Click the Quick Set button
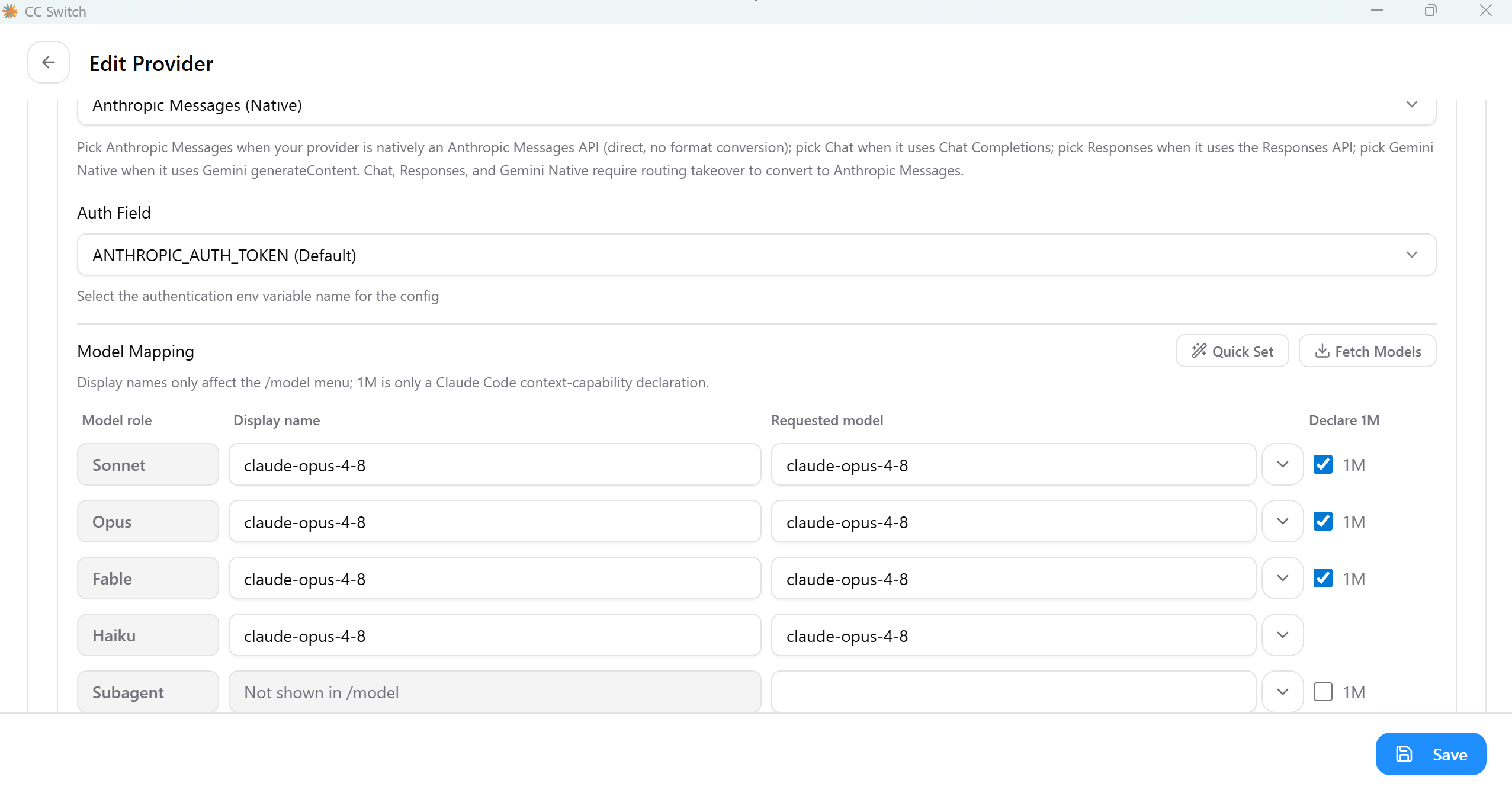 point(1232,351)
